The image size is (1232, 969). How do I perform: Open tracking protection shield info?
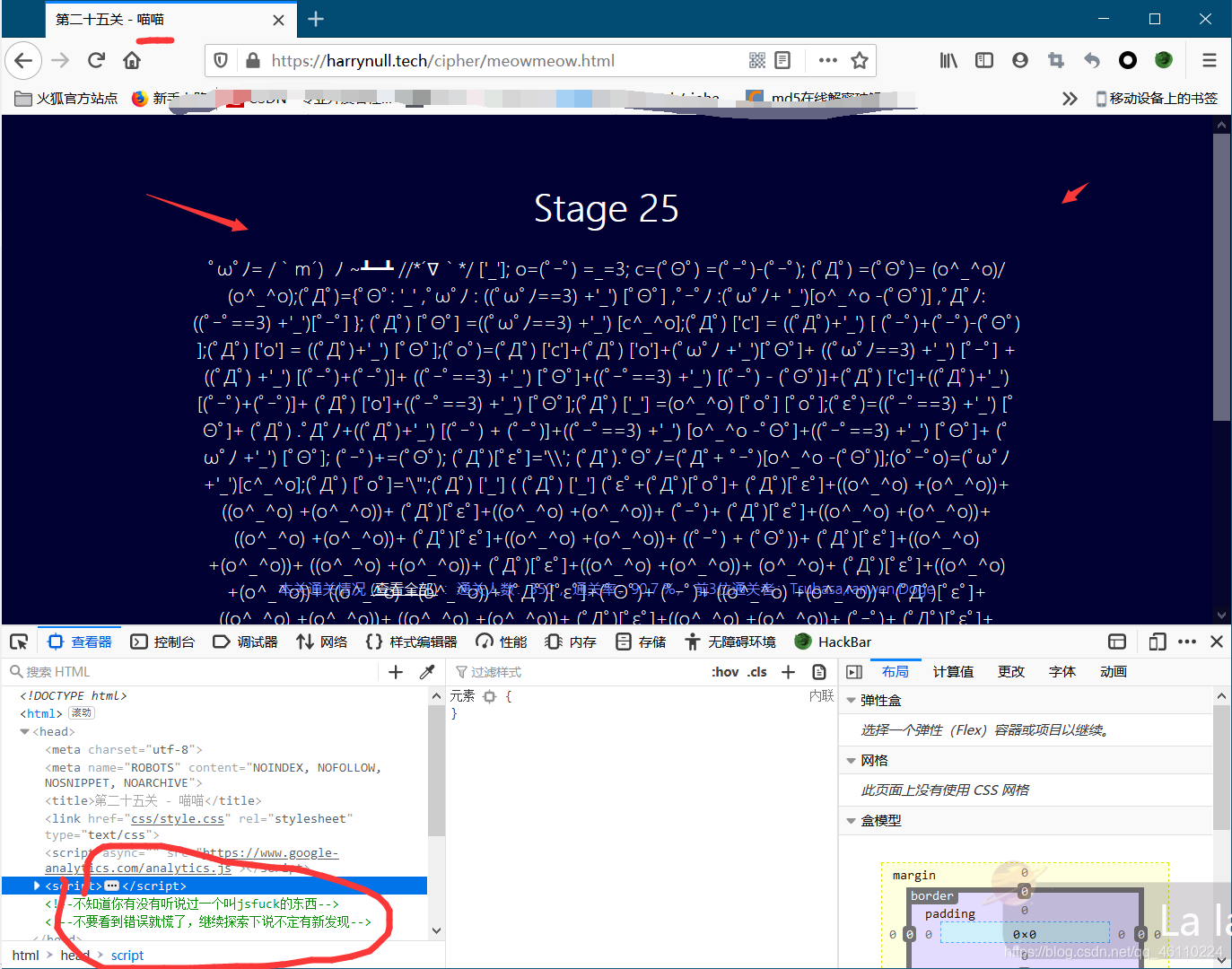click(x=221, y=61)
